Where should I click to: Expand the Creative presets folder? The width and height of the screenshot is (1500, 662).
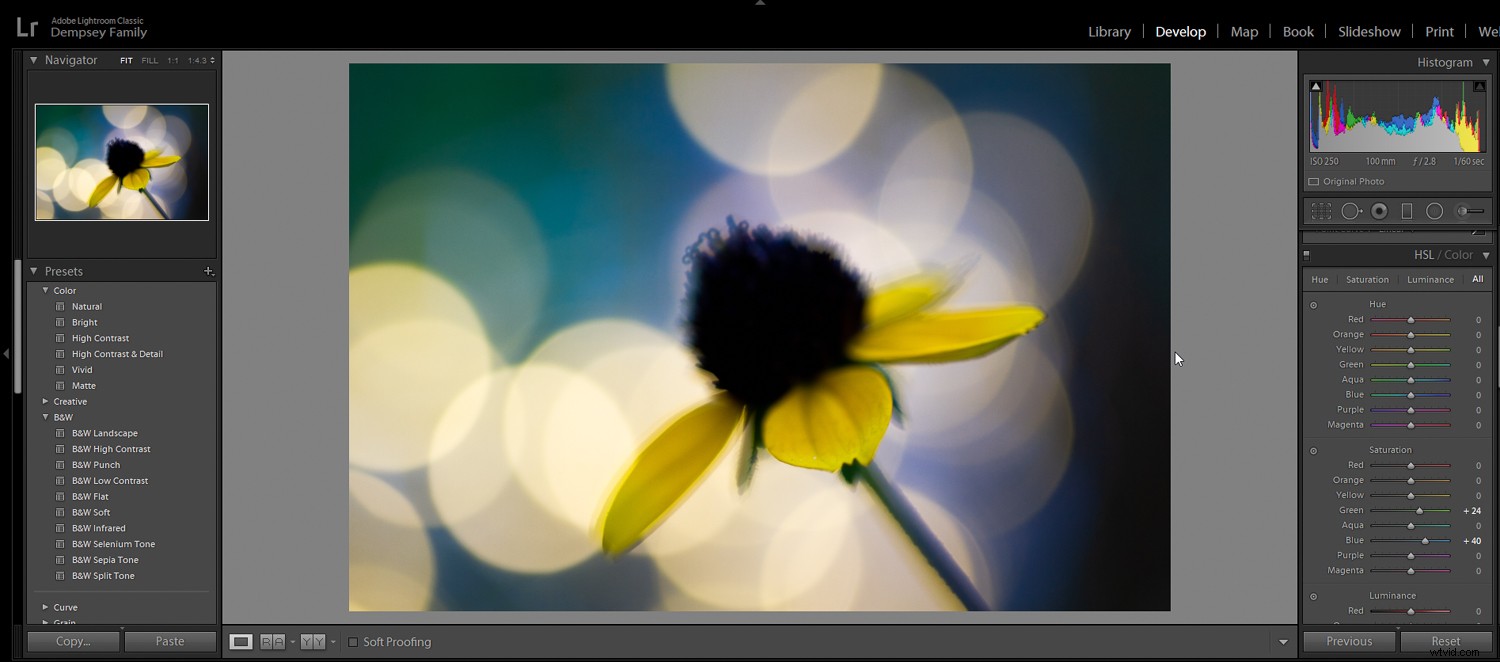click(44, 401)
